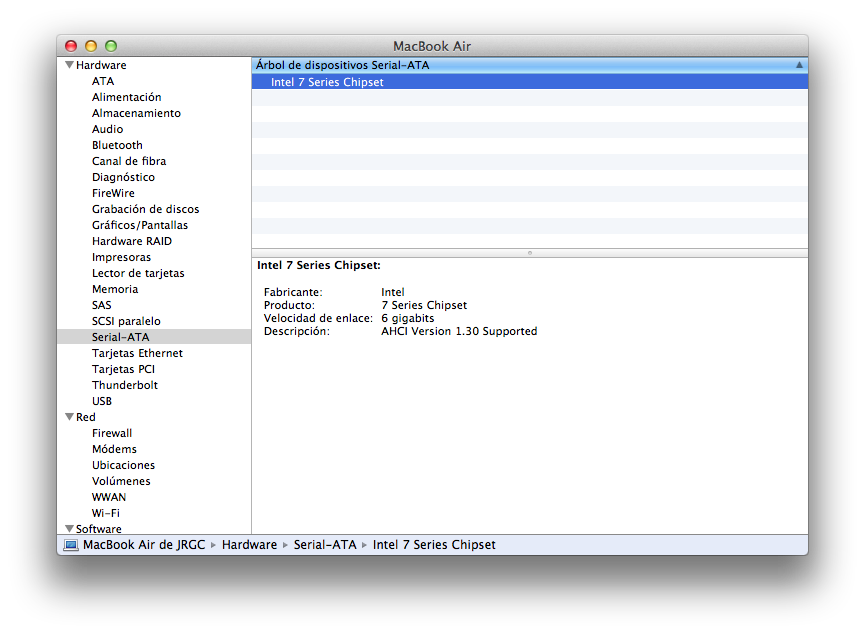
Task: Click the Producto value 7 Series Chipset
Action: (424, 305)
